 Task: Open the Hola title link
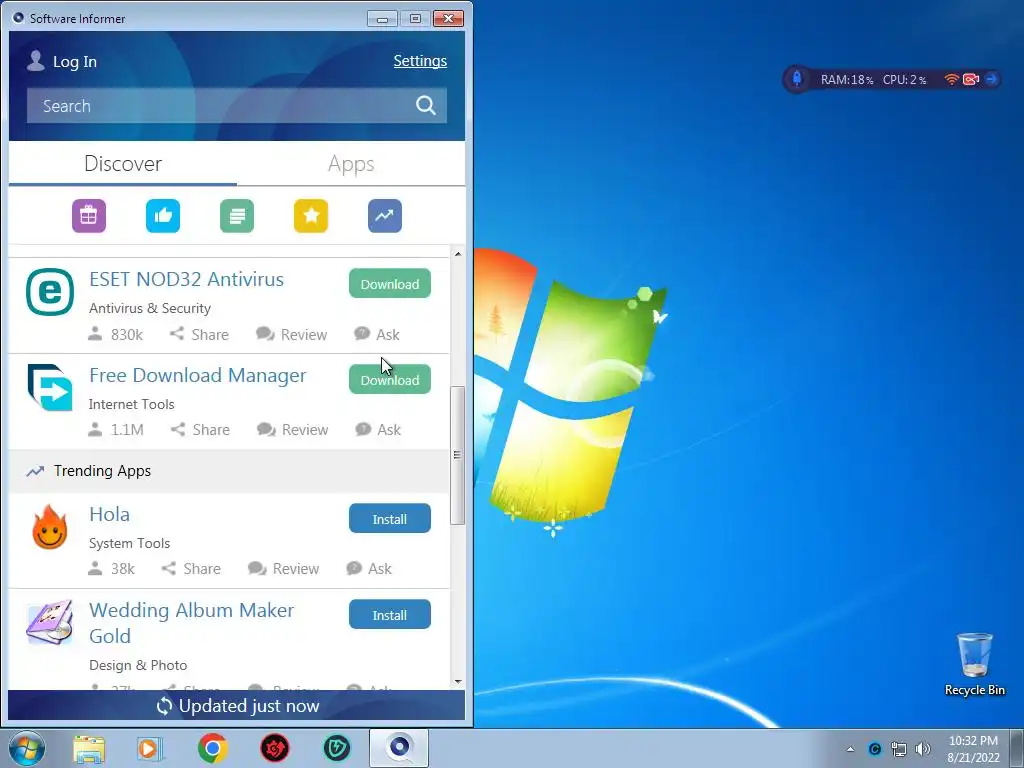[109, 515]
